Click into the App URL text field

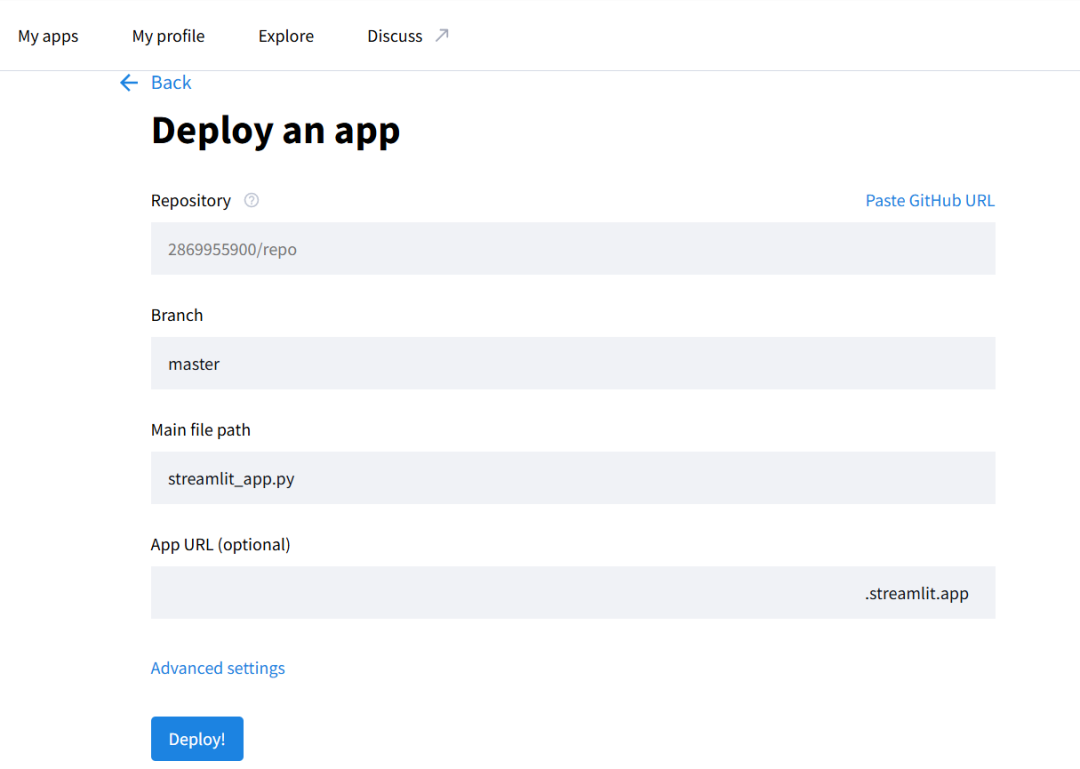(x=500, y=593)
